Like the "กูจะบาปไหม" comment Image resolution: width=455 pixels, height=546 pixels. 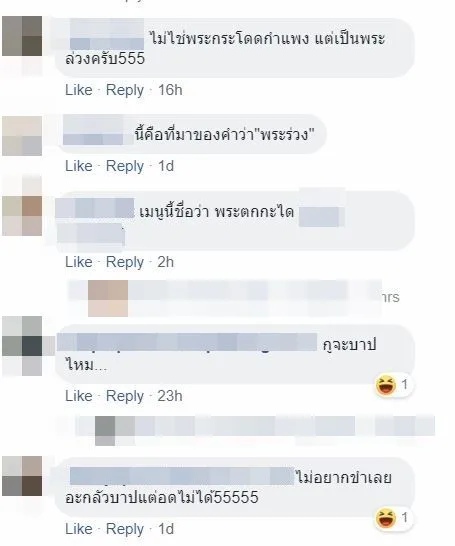[x=79, y=396]
